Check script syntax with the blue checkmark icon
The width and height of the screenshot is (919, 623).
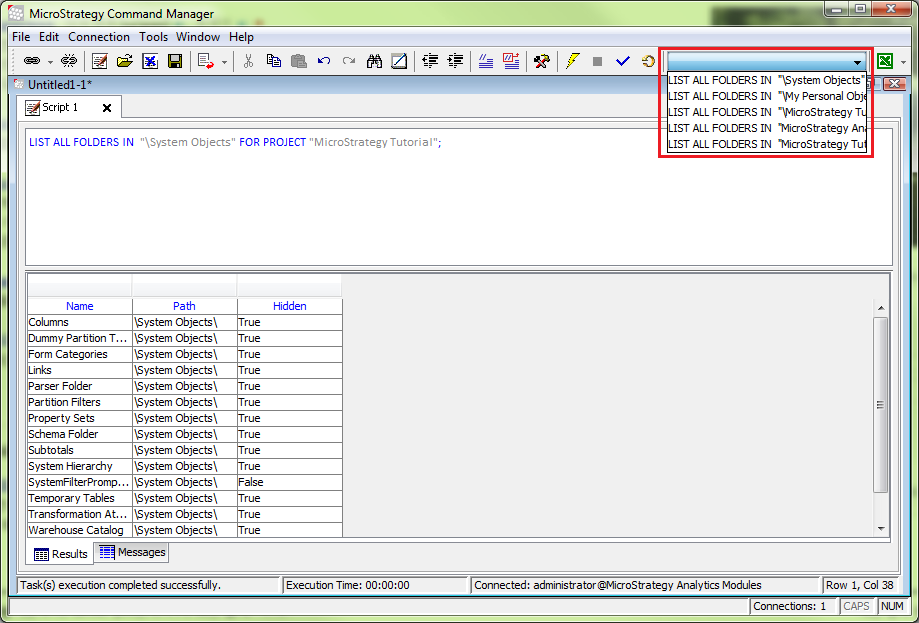point(622,60)
